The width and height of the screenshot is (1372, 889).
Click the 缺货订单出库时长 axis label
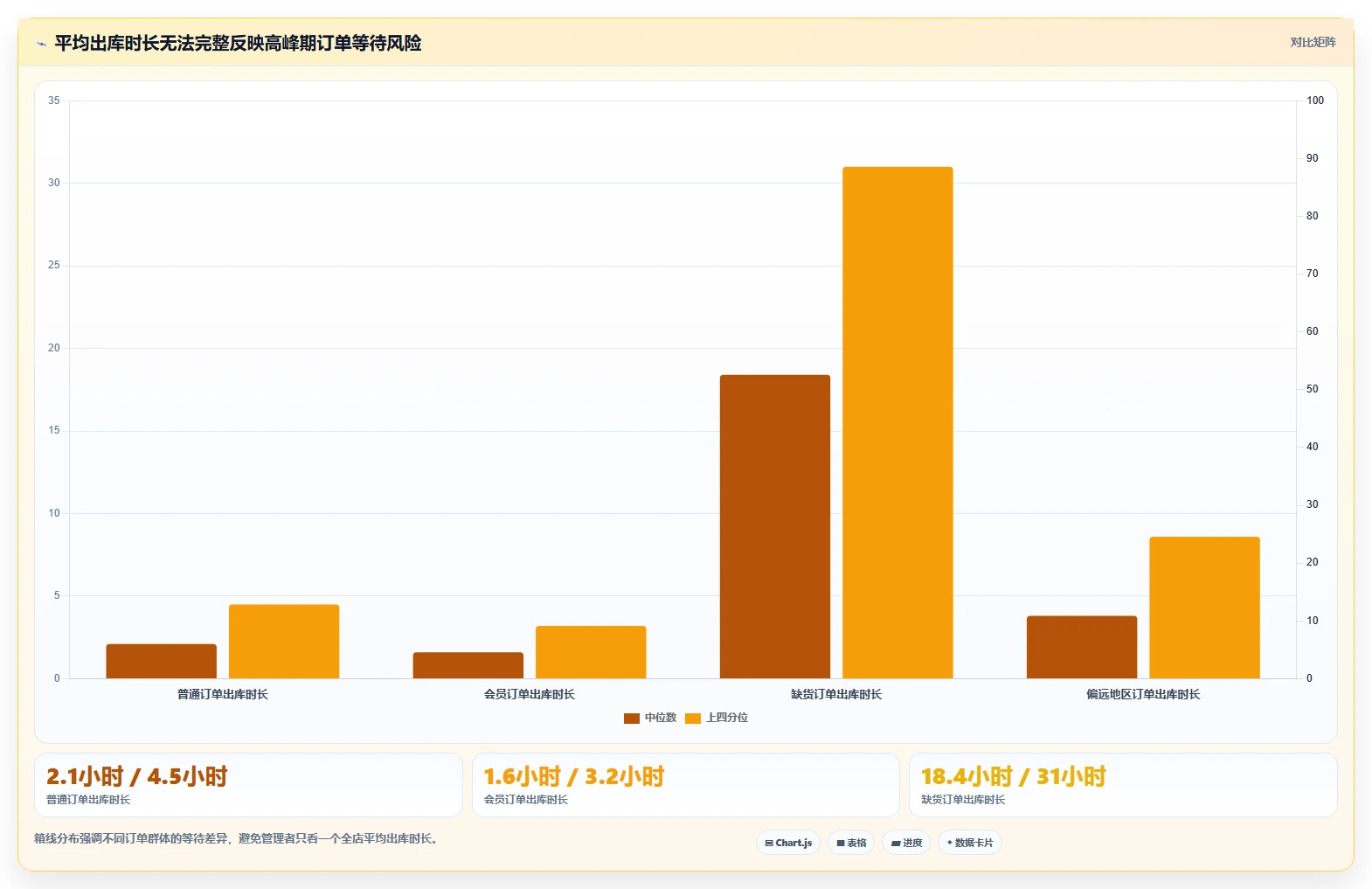coord(836,694)
